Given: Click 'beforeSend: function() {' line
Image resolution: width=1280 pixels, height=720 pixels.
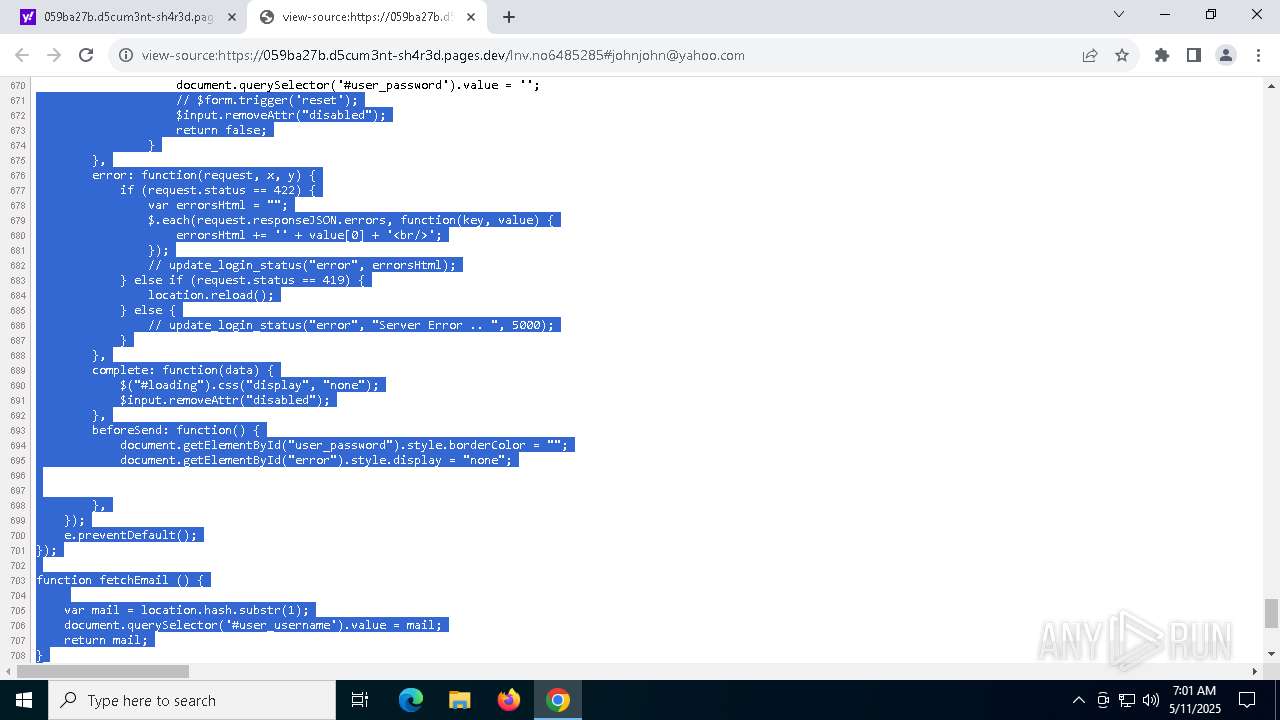Looking at the screenshot, I should [176, 430].
